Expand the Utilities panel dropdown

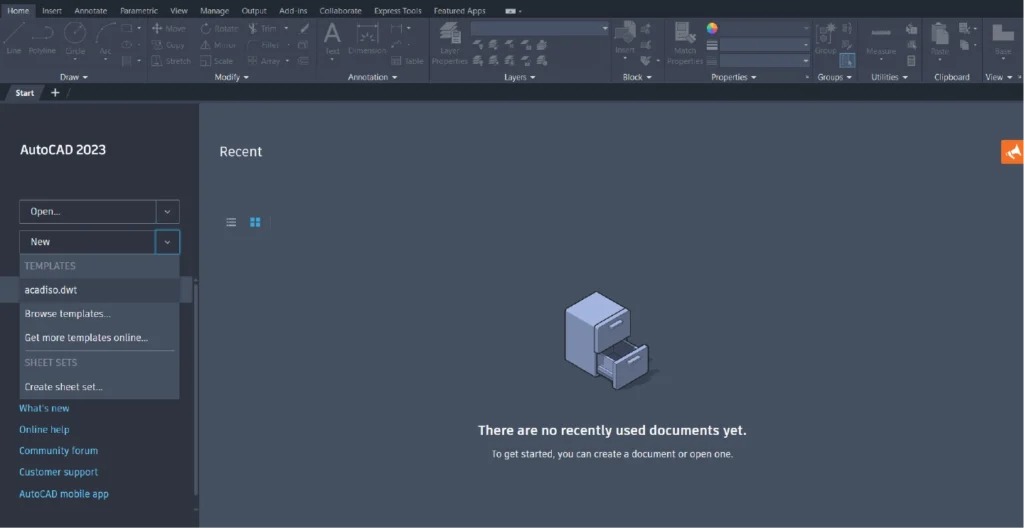click(889, 77)
